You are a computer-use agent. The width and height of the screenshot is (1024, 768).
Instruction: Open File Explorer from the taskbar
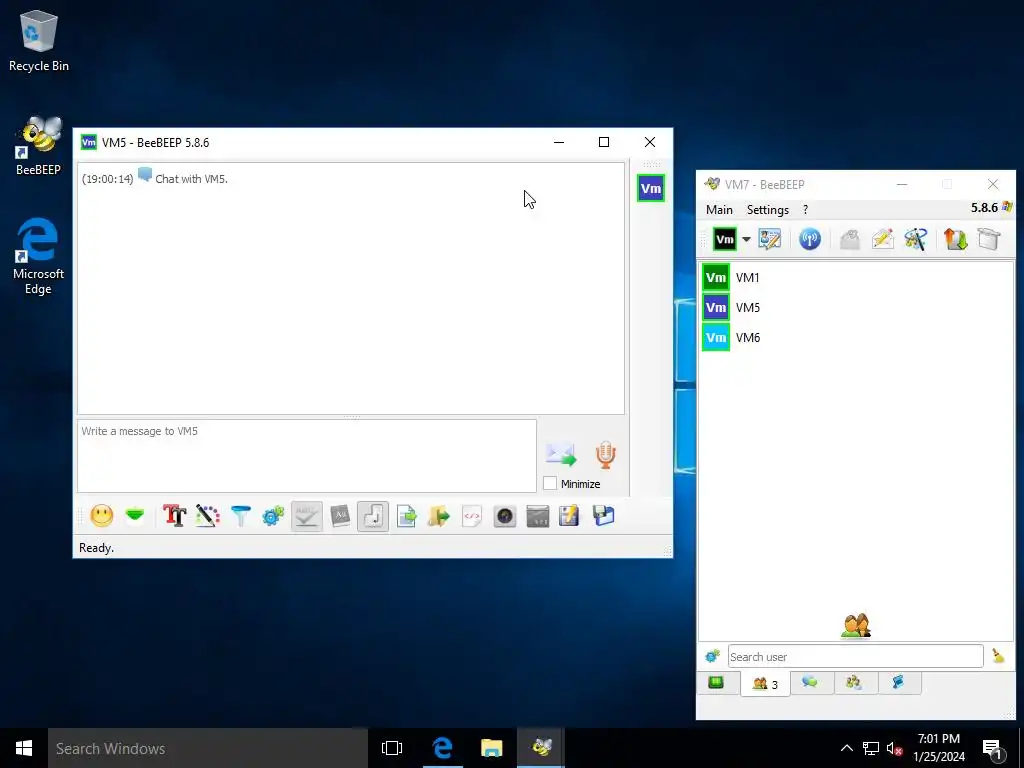492,748
